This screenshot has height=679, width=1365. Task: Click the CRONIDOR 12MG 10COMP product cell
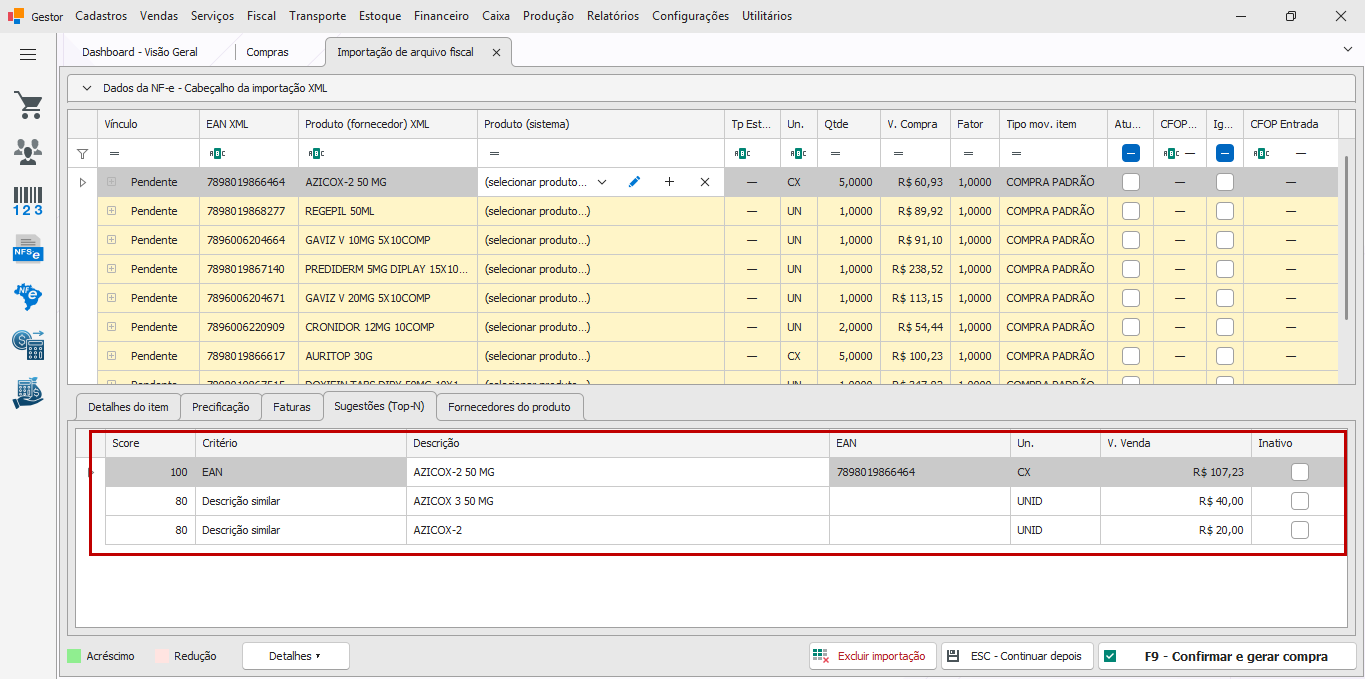click(x=388, y=327)
